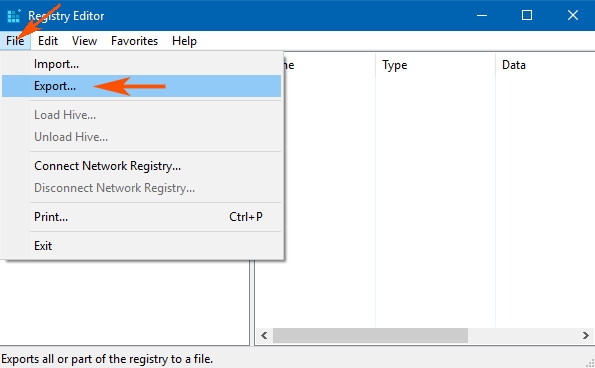
Task: Choose Exit from the File menu
Action: click(141, 246)
